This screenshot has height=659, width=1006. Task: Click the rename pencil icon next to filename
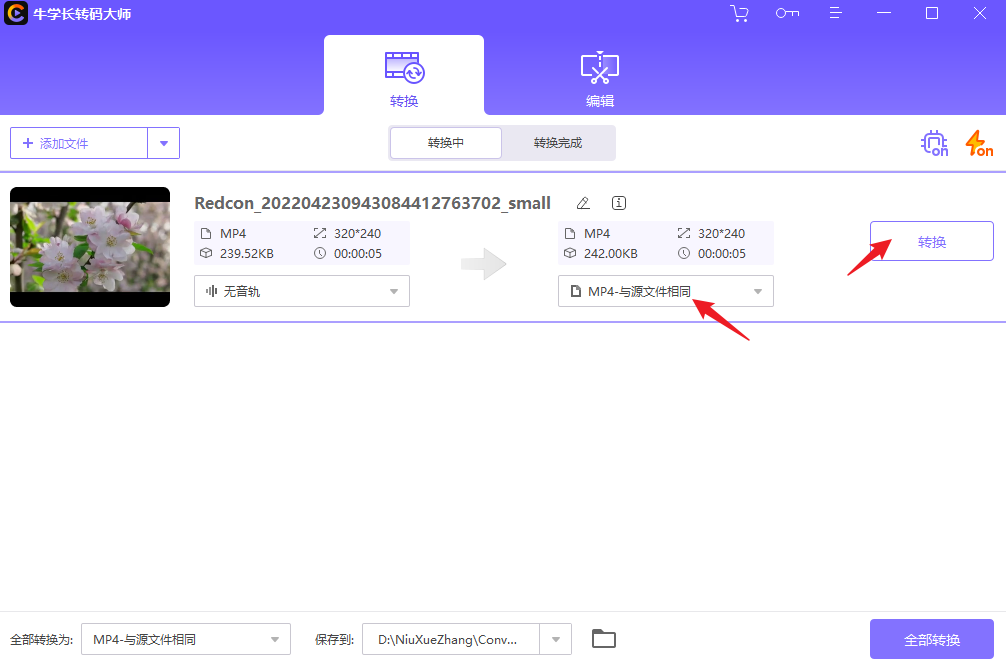pyautogui.click(x=583, y=203)
